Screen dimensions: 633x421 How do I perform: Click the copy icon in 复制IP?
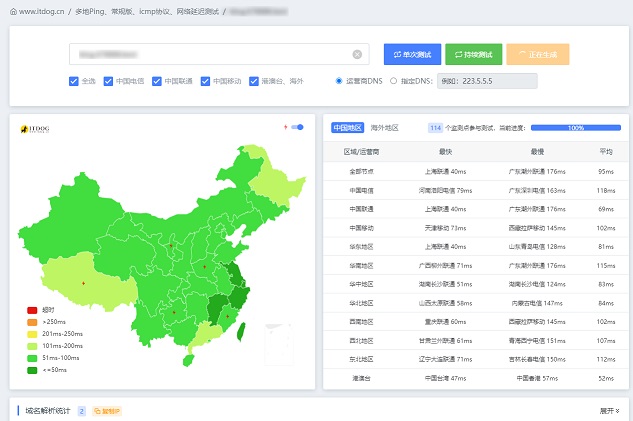[97, 411]
